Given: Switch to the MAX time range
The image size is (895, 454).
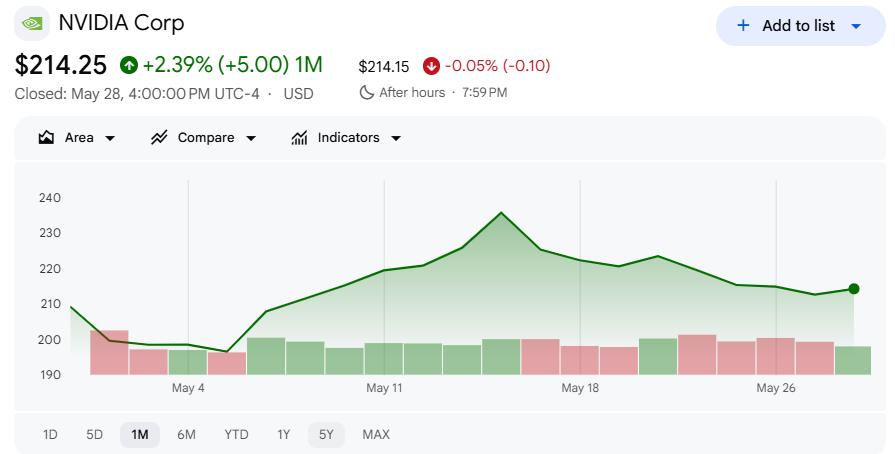Looking at the screenshot, I should [376, 435].
